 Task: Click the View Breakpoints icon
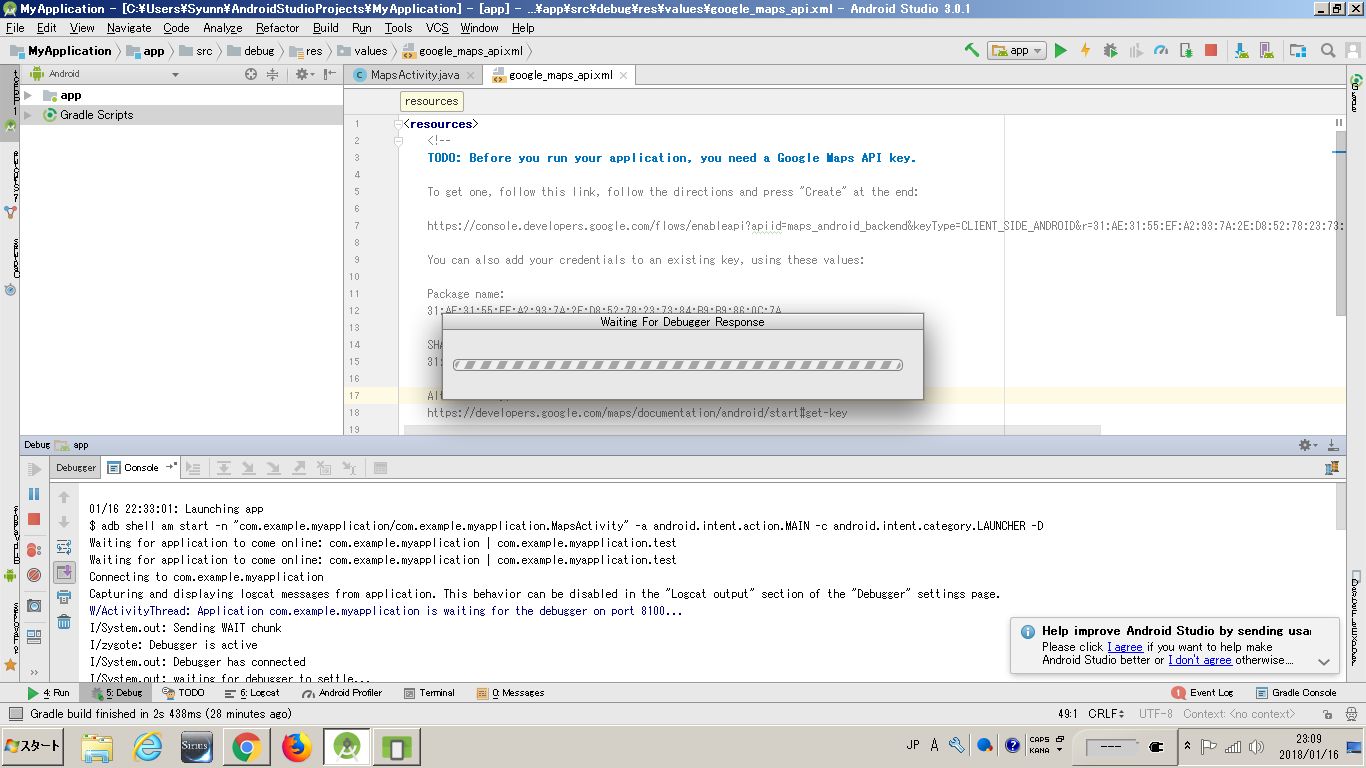34,550
